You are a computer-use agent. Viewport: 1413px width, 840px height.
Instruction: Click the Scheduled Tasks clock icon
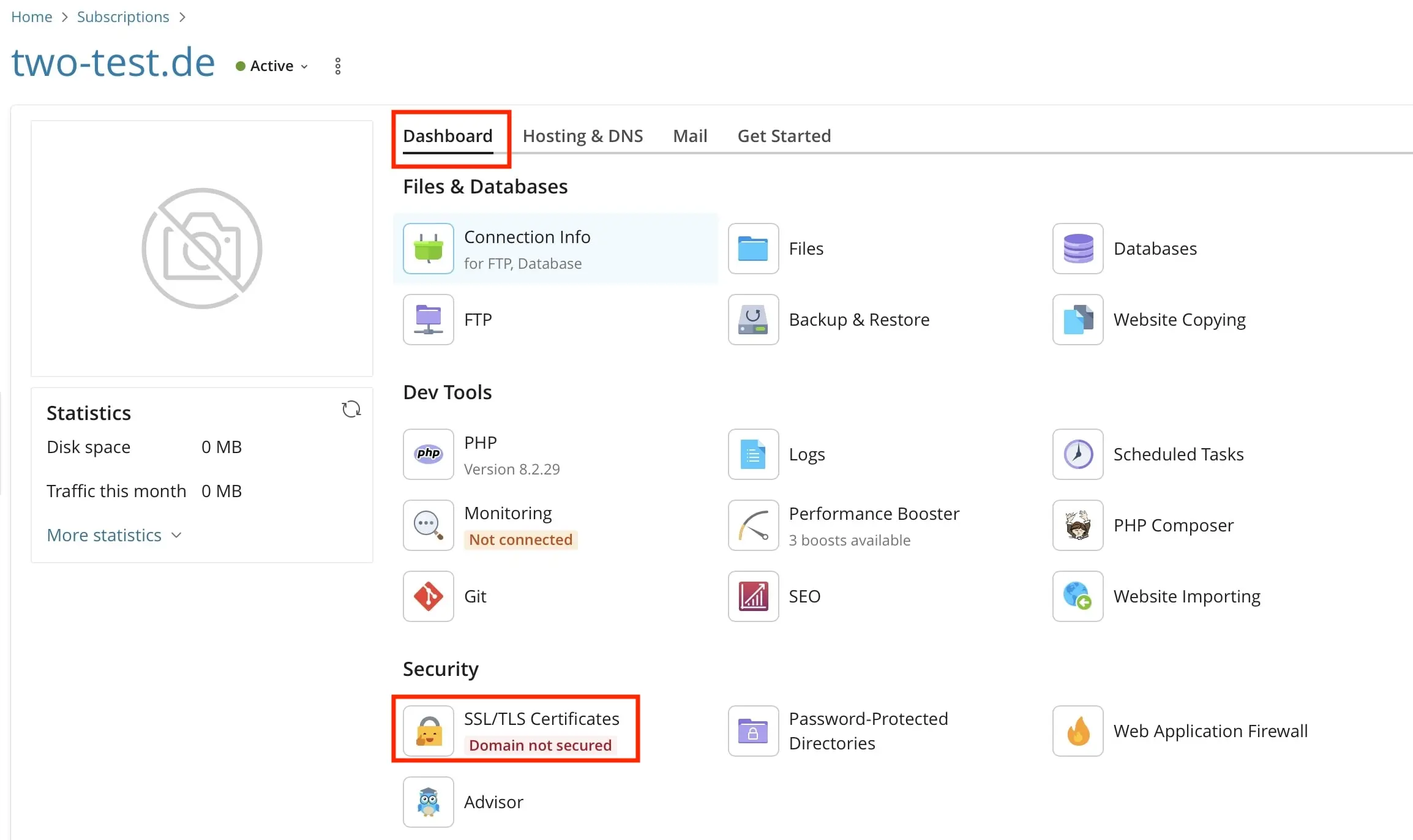pos(1078,454)
